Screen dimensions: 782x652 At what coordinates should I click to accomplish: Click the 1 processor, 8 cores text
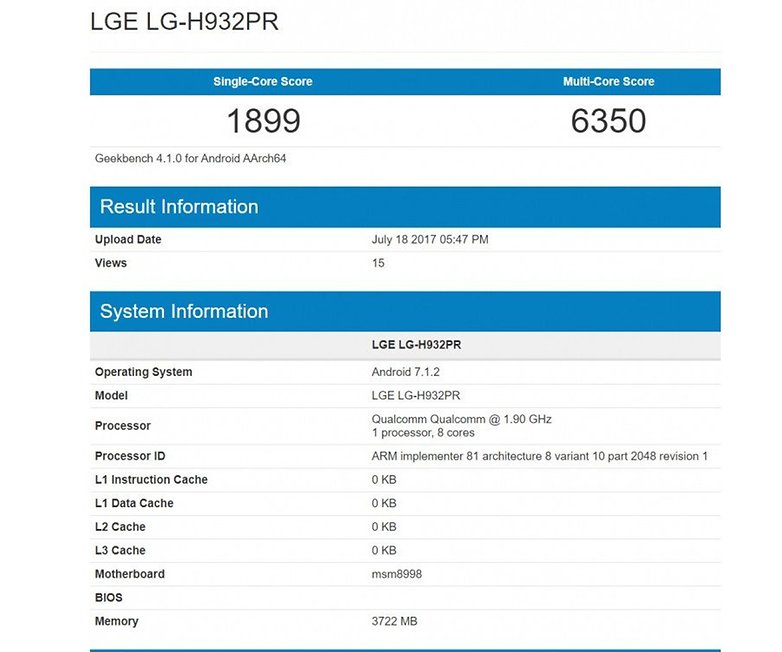click(x=423, y=433)
